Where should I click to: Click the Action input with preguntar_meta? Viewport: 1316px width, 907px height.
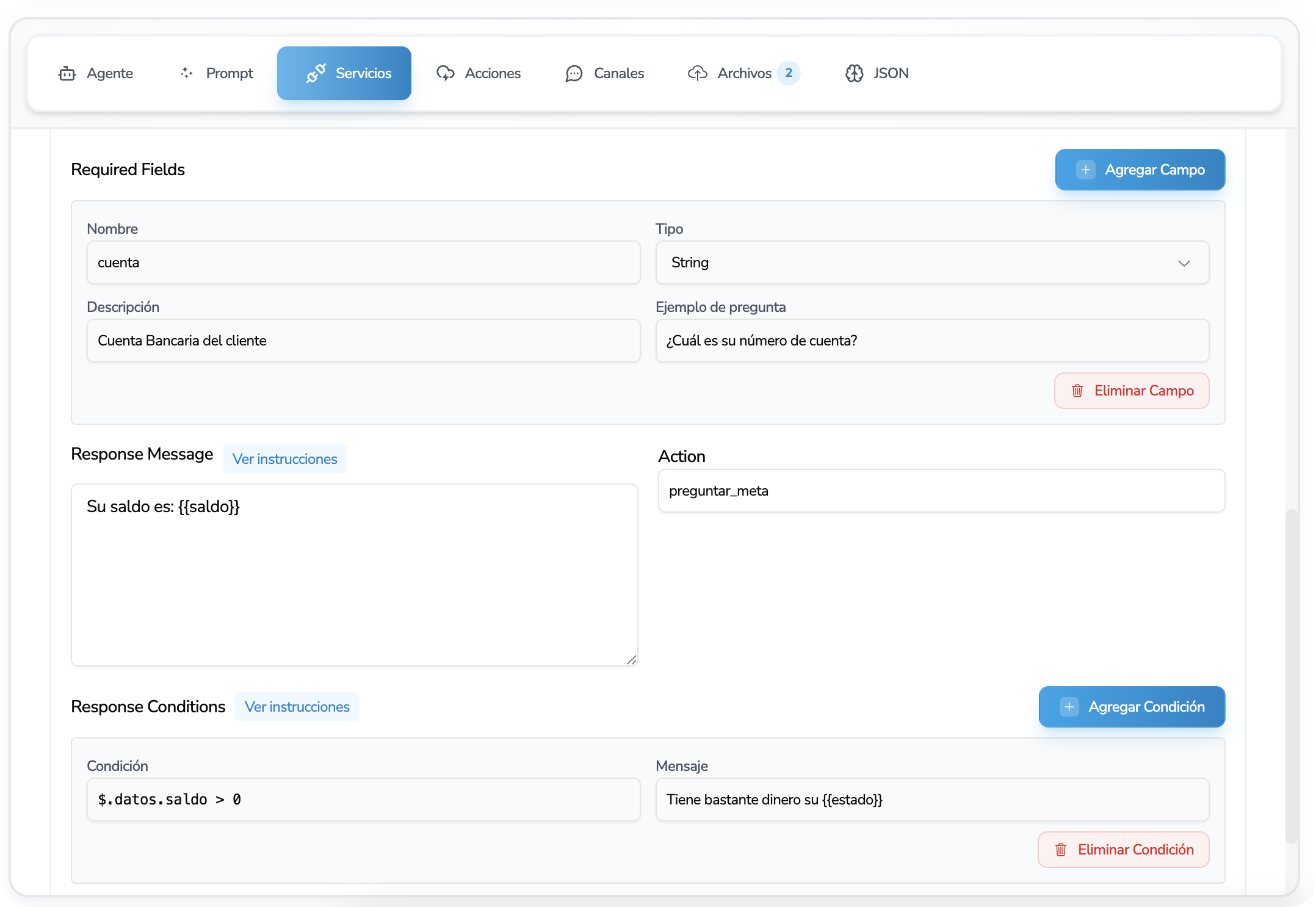(x=941, y=491)
